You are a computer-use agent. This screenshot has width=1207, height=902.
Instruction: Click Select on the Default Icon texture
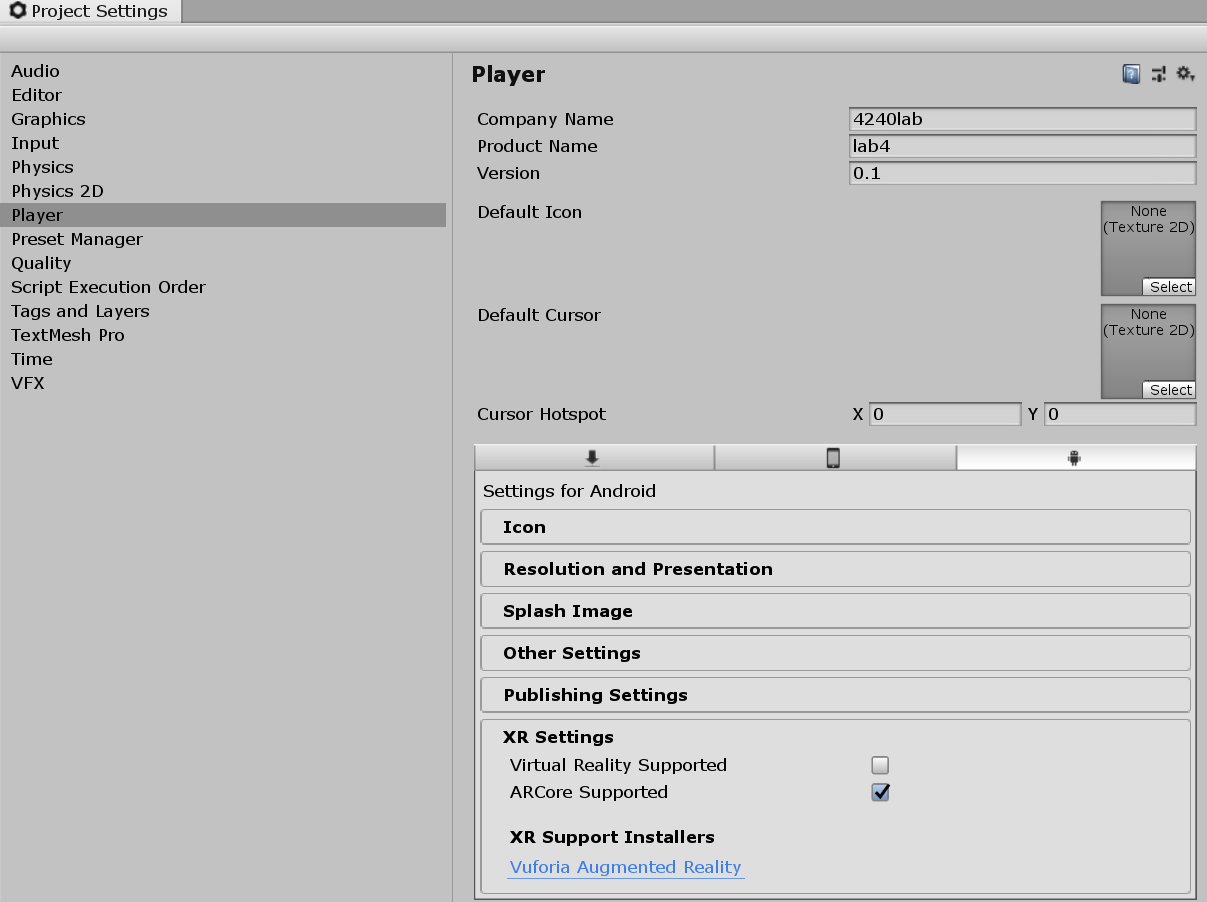pyautogui.click(x=1169, y=287)
